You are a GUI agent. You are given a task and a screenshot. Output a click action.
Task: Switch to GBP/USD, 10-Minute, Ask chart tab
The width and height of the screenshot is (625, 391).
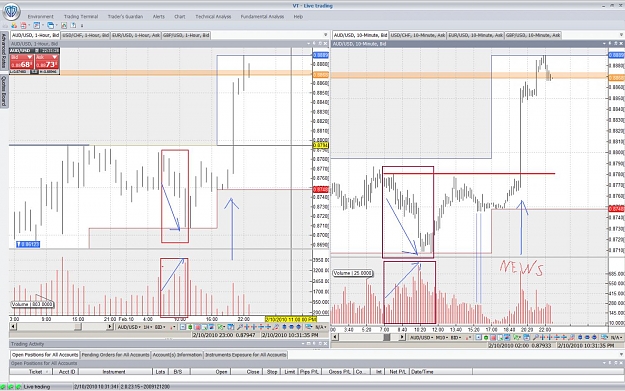(x=533, y=35)
